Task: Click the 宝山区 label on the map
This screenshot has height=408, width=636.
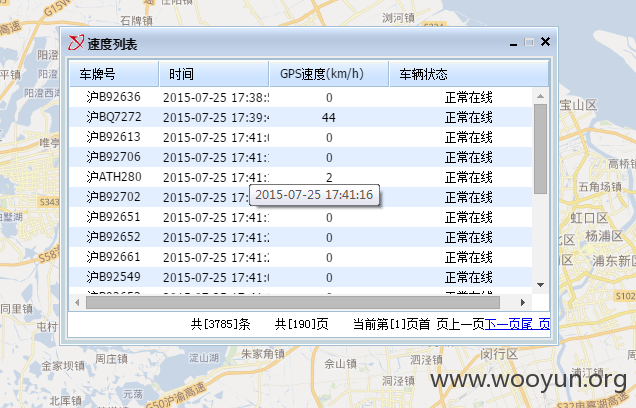Action: [578, 105]
